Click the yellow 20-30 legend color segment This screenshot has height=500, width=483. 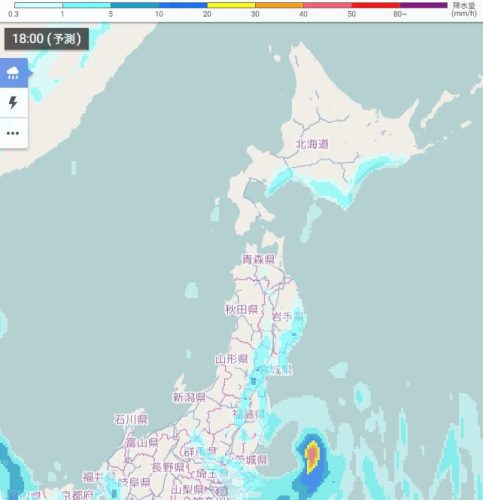tap(231, 5)
